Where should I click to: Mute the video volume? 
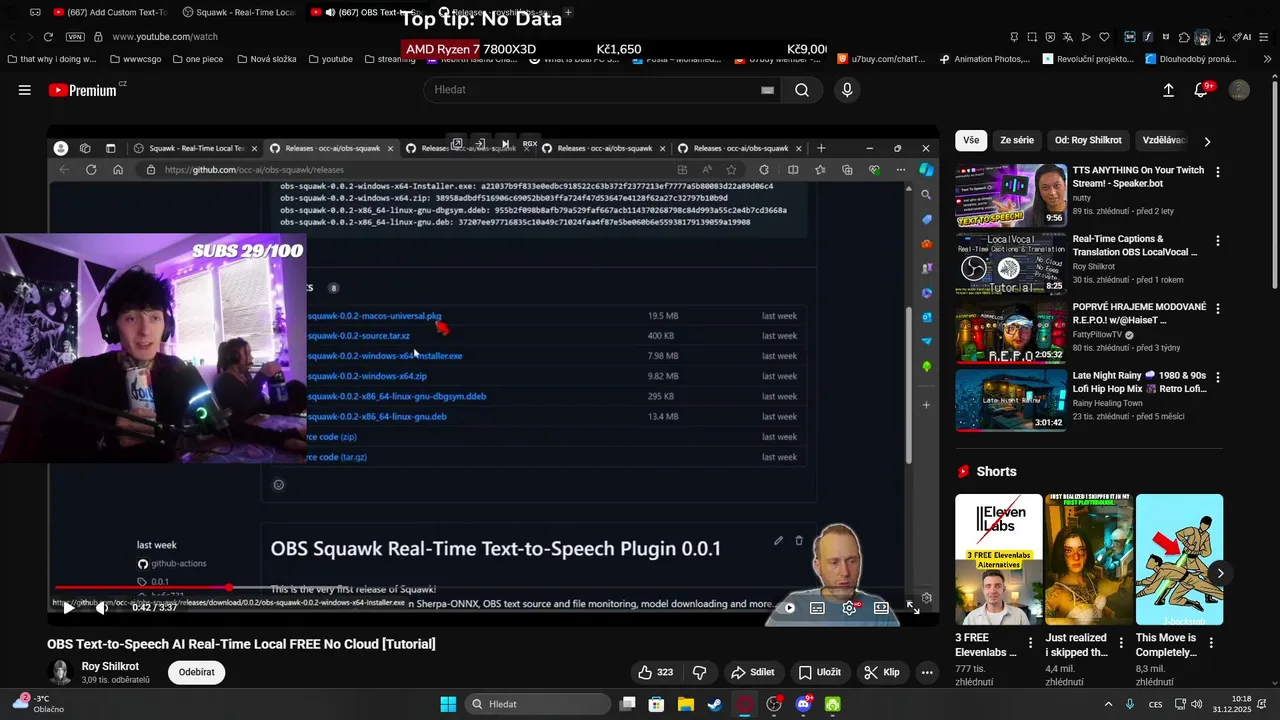click(101, 607)
